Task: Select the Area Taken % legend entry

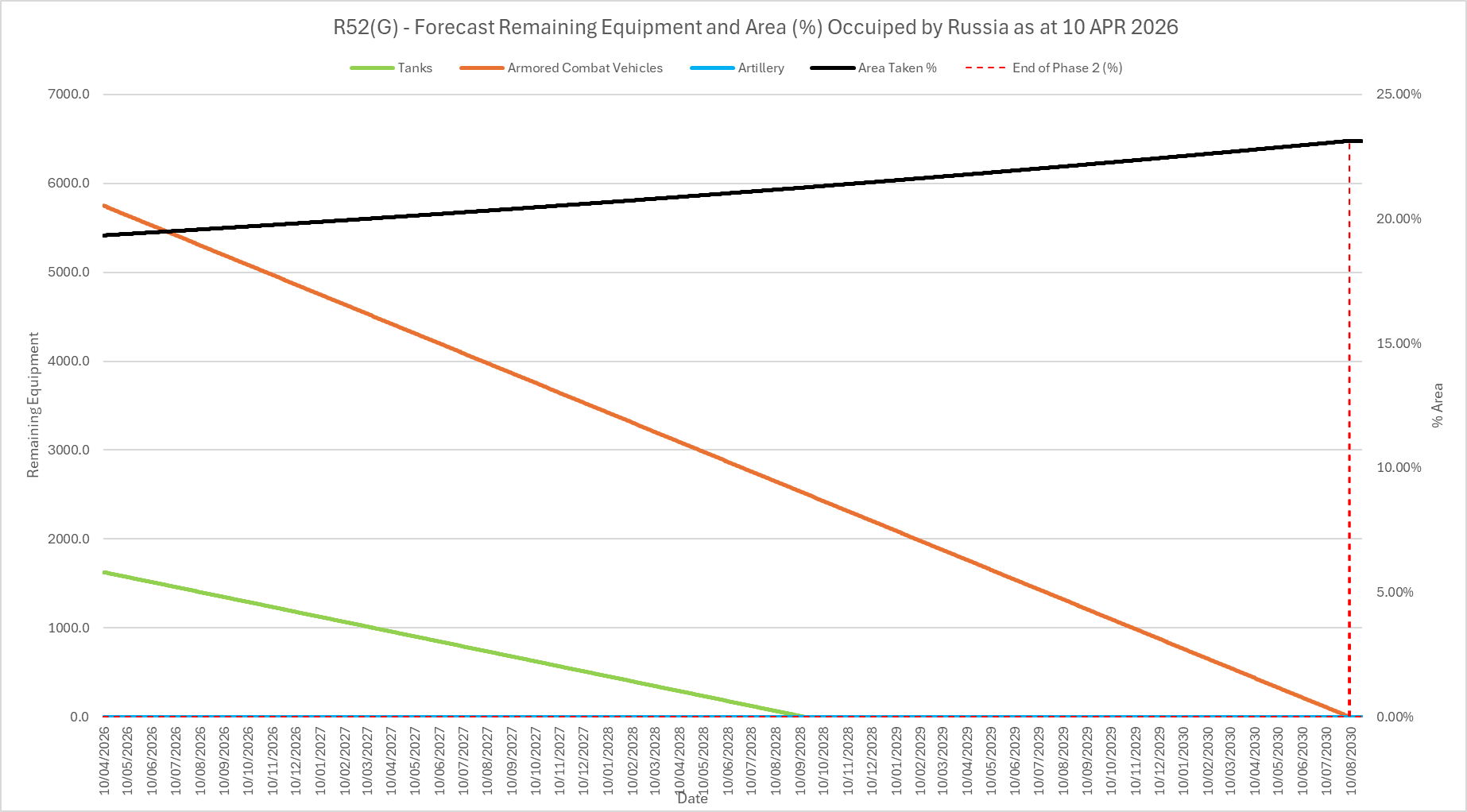Action: click(x=897, y=68)
